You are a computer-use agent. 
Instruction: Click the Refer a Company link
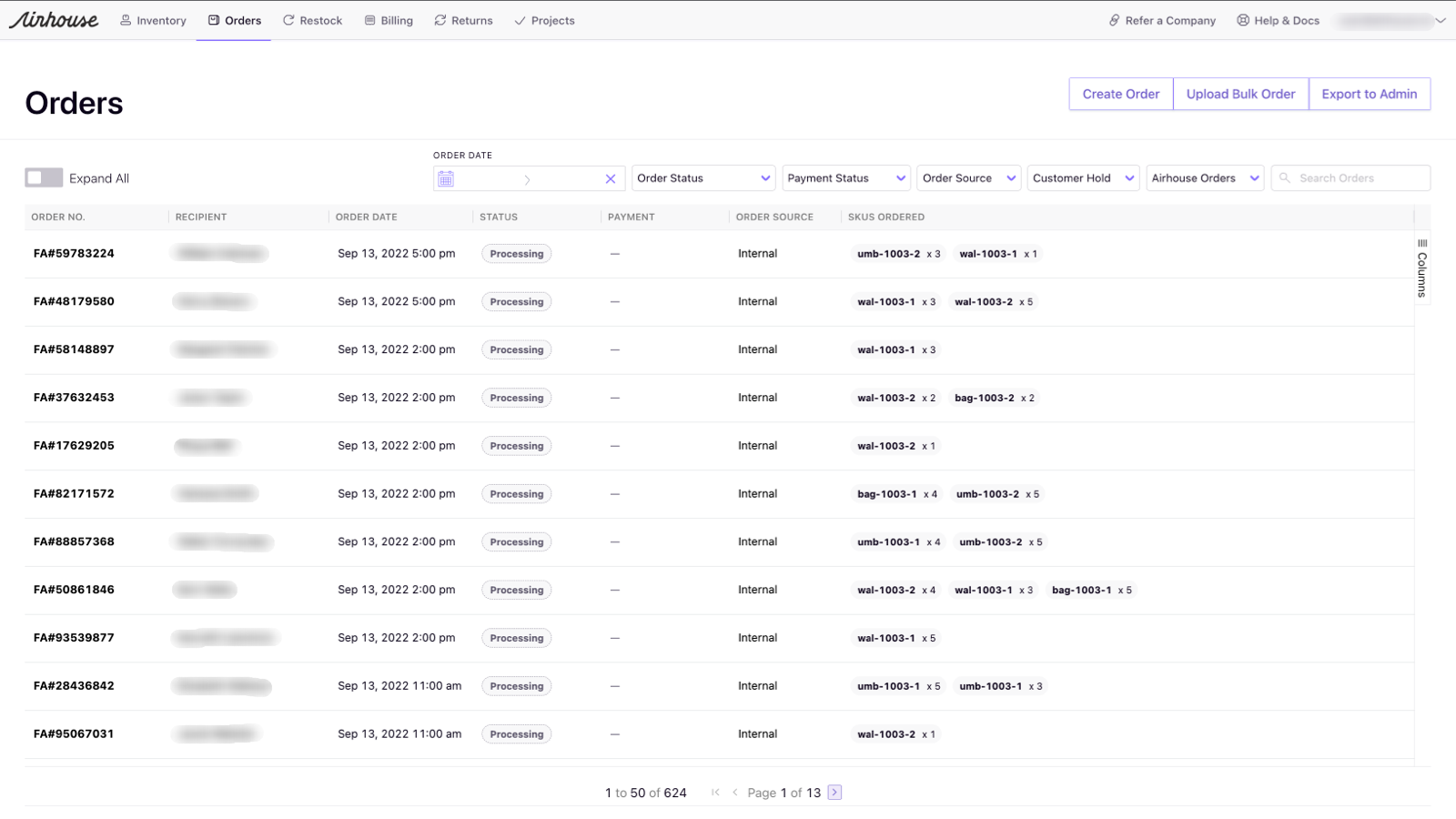(1162, 20)
